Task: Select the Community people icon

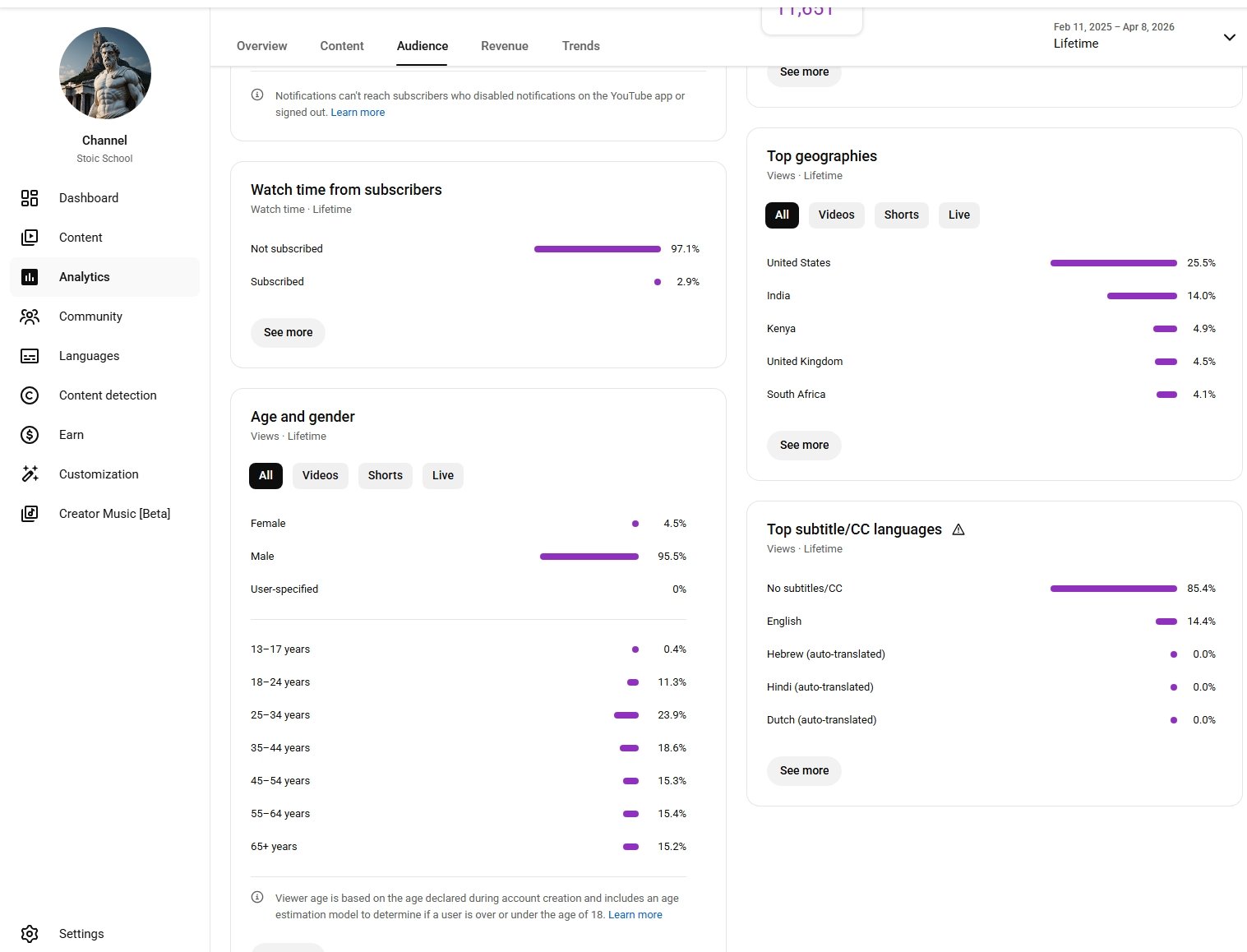Action: click(30, 317)
